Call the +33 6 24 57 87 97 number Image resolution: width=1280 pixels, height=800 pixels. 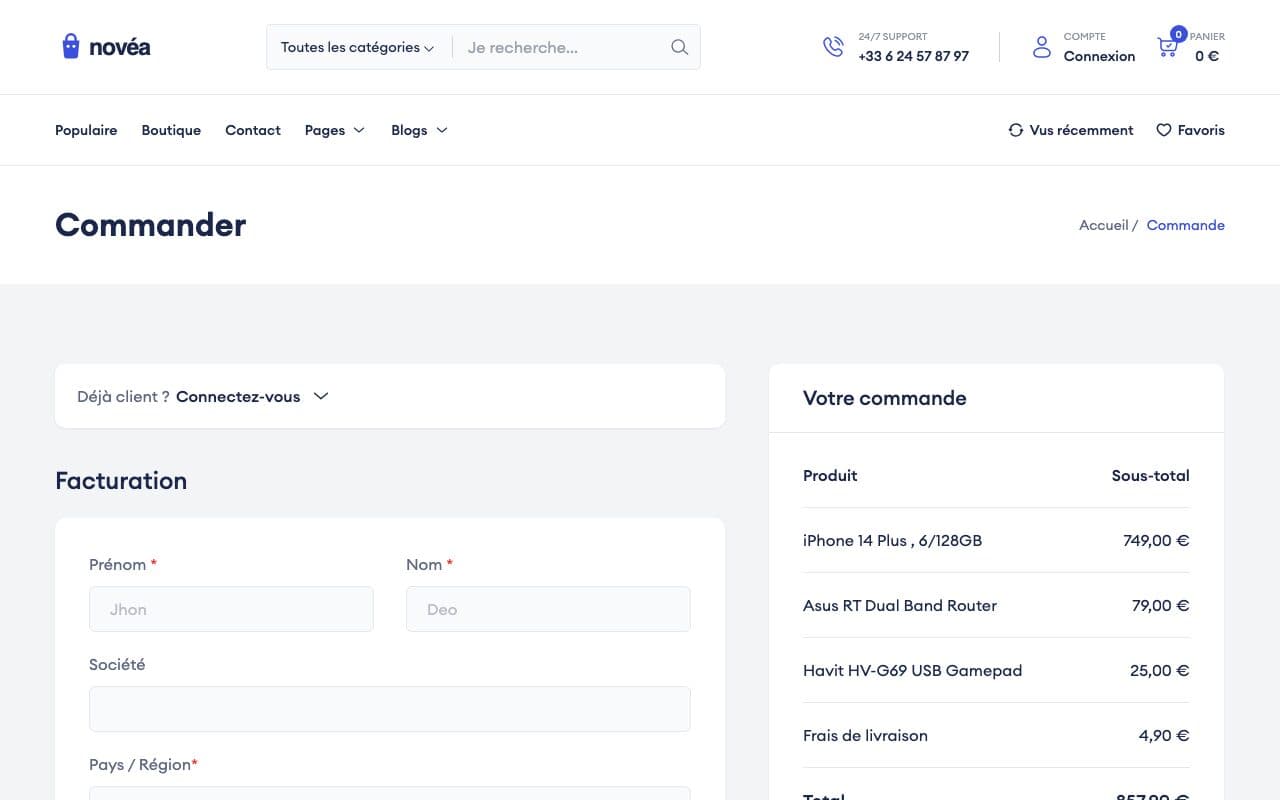[913, 56]
